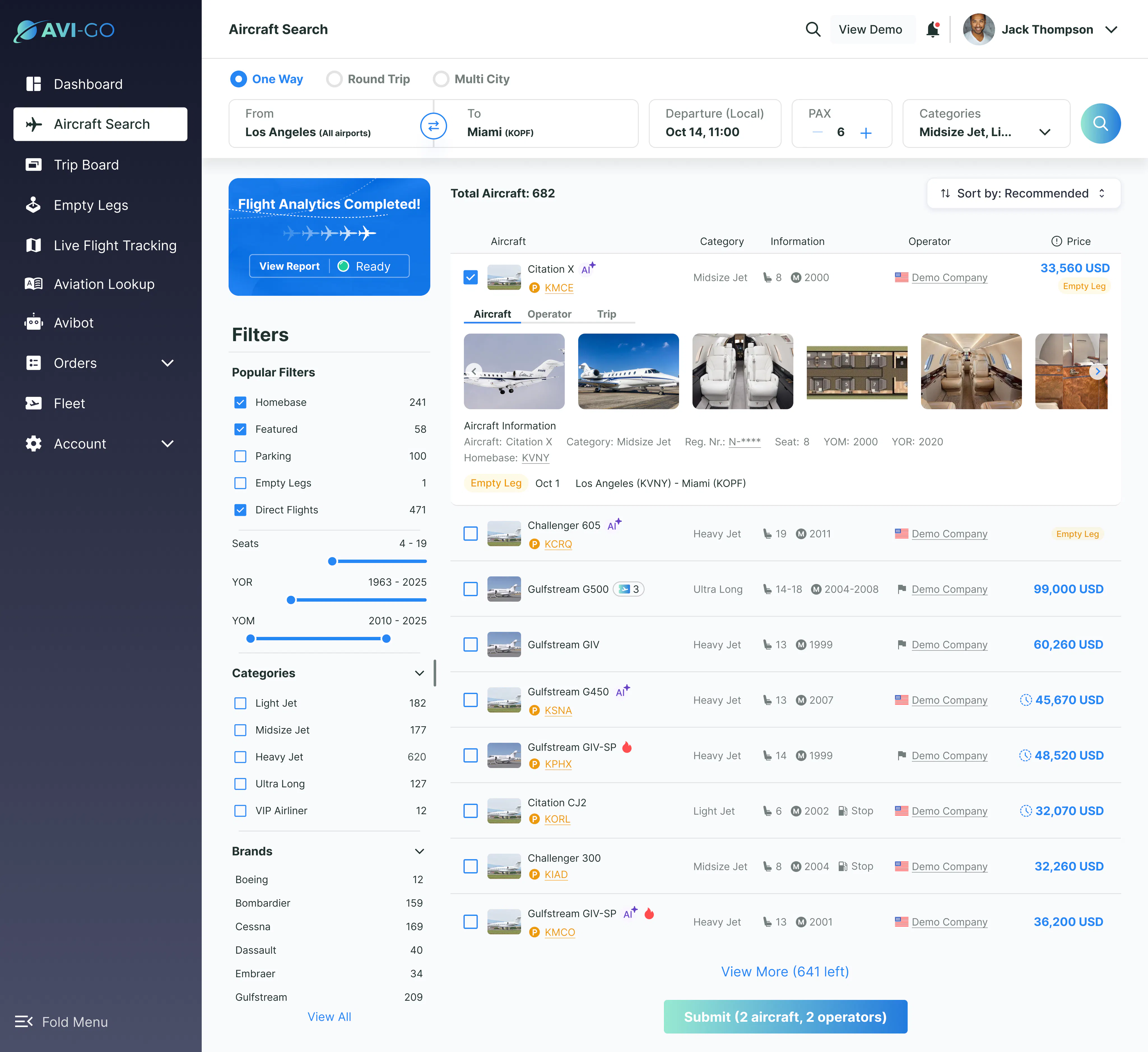Open Sort by Recommended dropdown

1023,194
